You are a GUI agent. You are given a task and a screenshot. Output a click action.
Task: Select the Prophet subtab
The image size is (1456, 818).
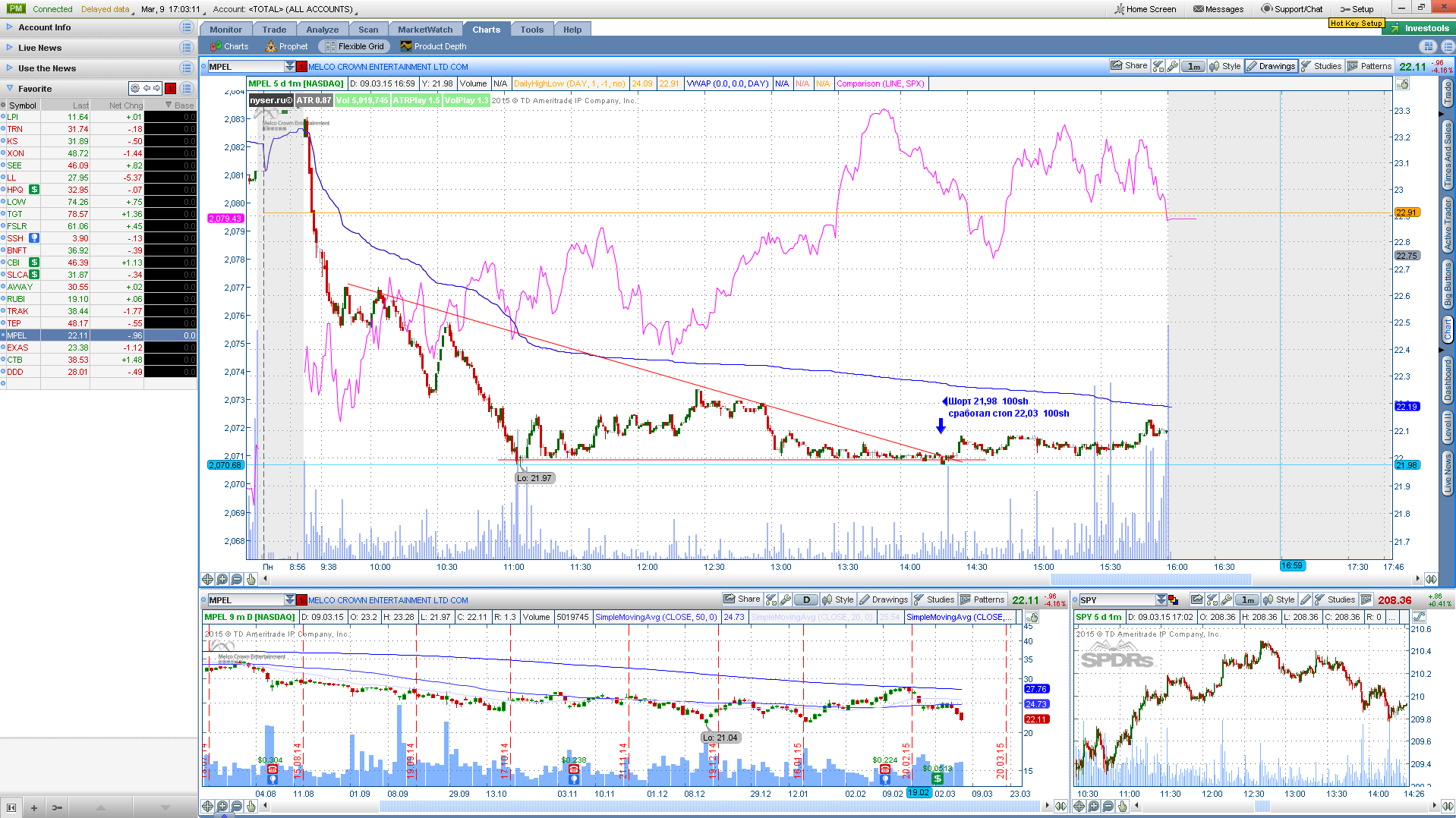point(286,46)
